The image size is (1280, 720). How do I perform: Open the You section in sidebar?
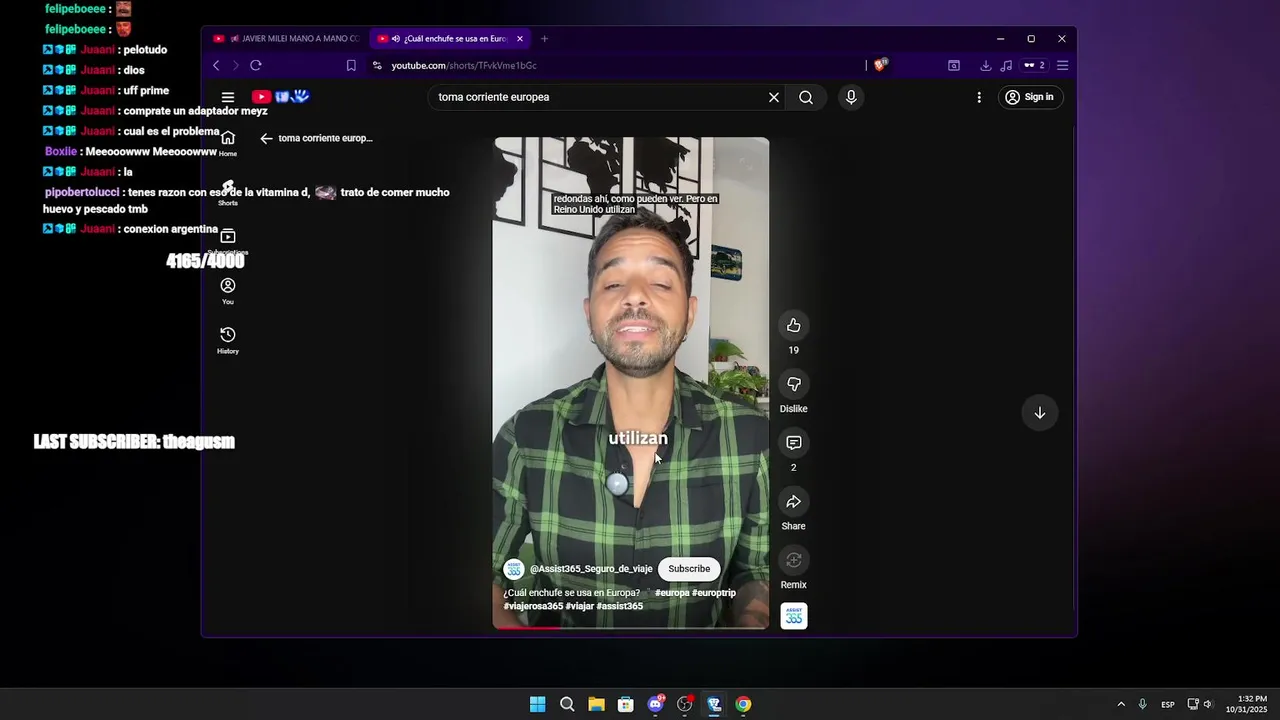point(228,291)
